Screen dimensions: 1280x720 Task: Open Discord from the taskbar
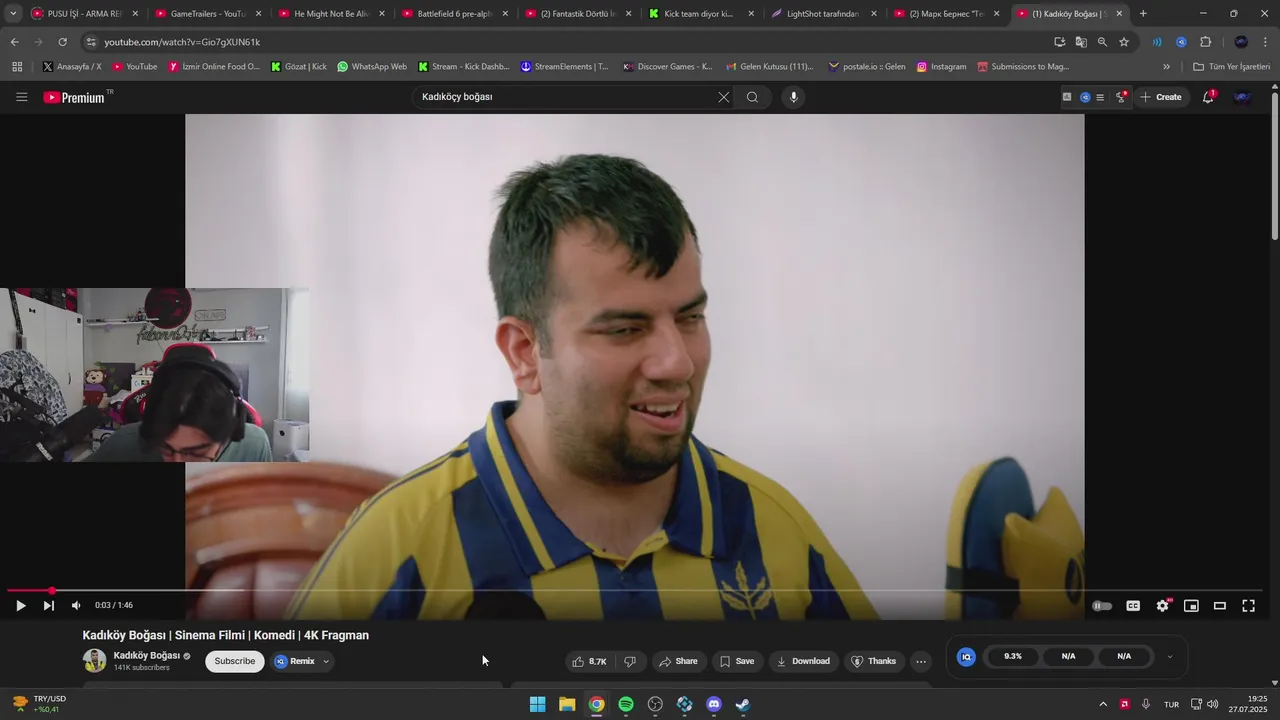click(x=714, y=704)
